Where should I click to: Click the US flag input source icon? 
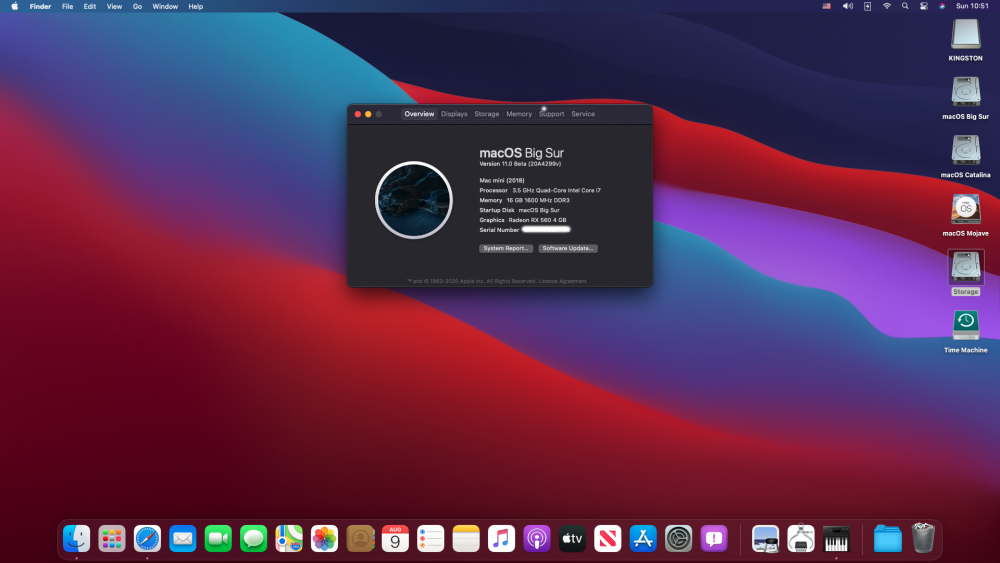(827, 6)
